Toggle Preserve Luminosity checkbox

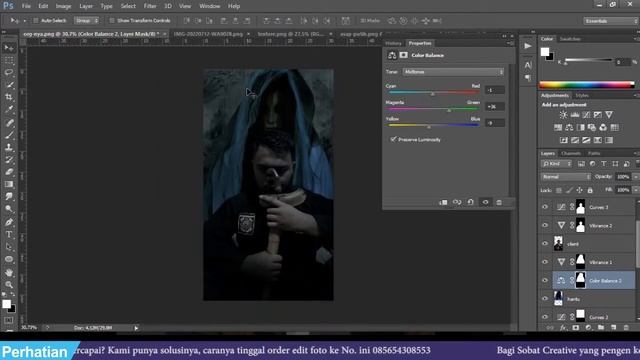pyautogui.click(x=393, y=139)
